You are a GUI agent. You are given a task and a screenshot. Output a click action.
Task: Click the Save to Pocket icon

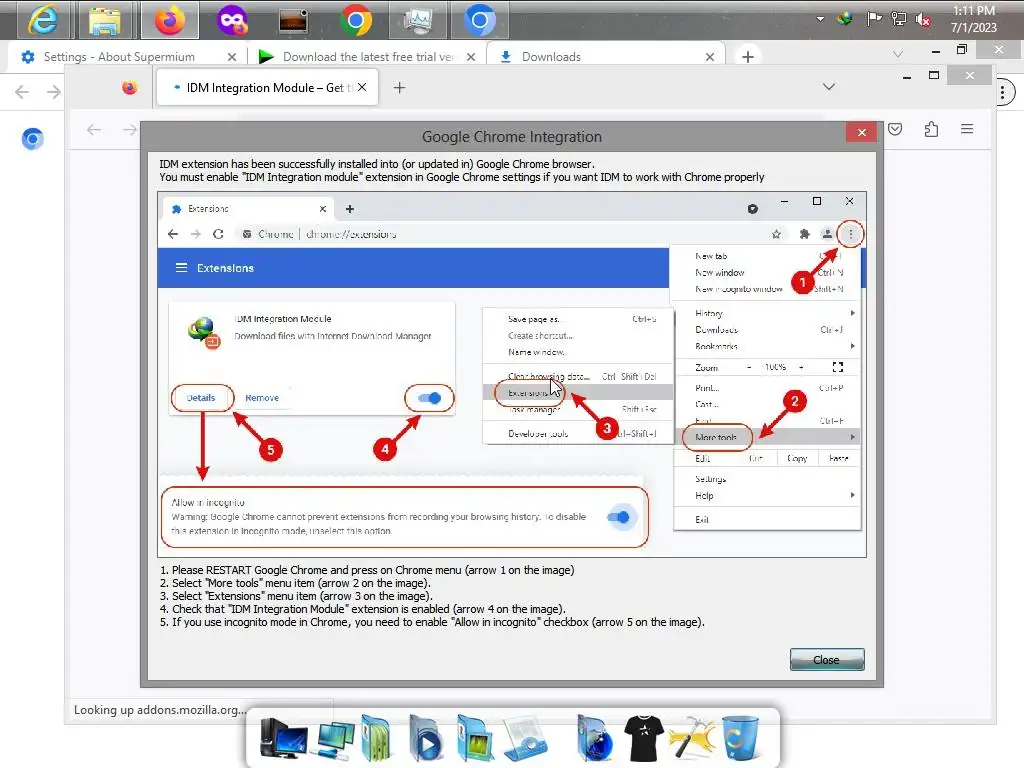(895, 129)
